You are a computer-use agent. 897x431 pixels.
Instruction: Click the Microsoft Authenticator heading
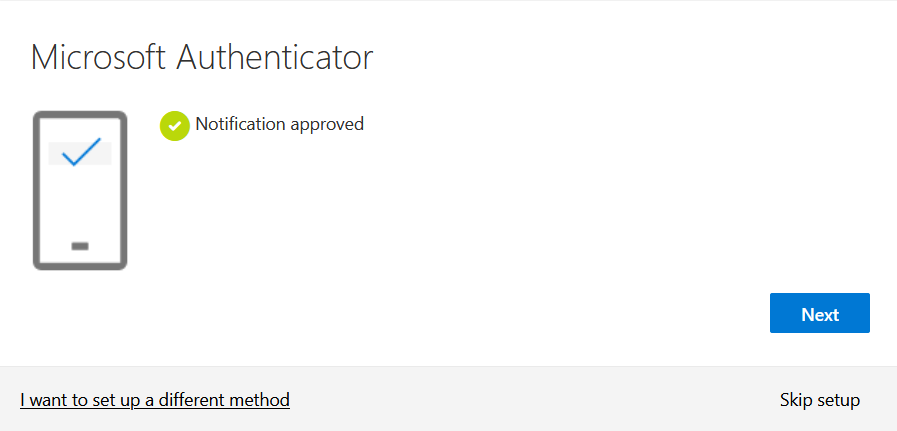(201, 57)
